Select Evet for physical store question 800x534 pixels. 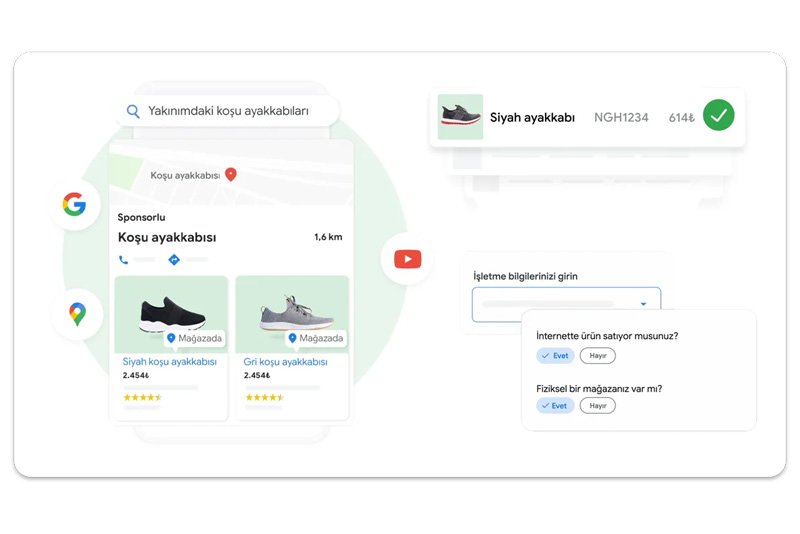(x=555, y=405)
